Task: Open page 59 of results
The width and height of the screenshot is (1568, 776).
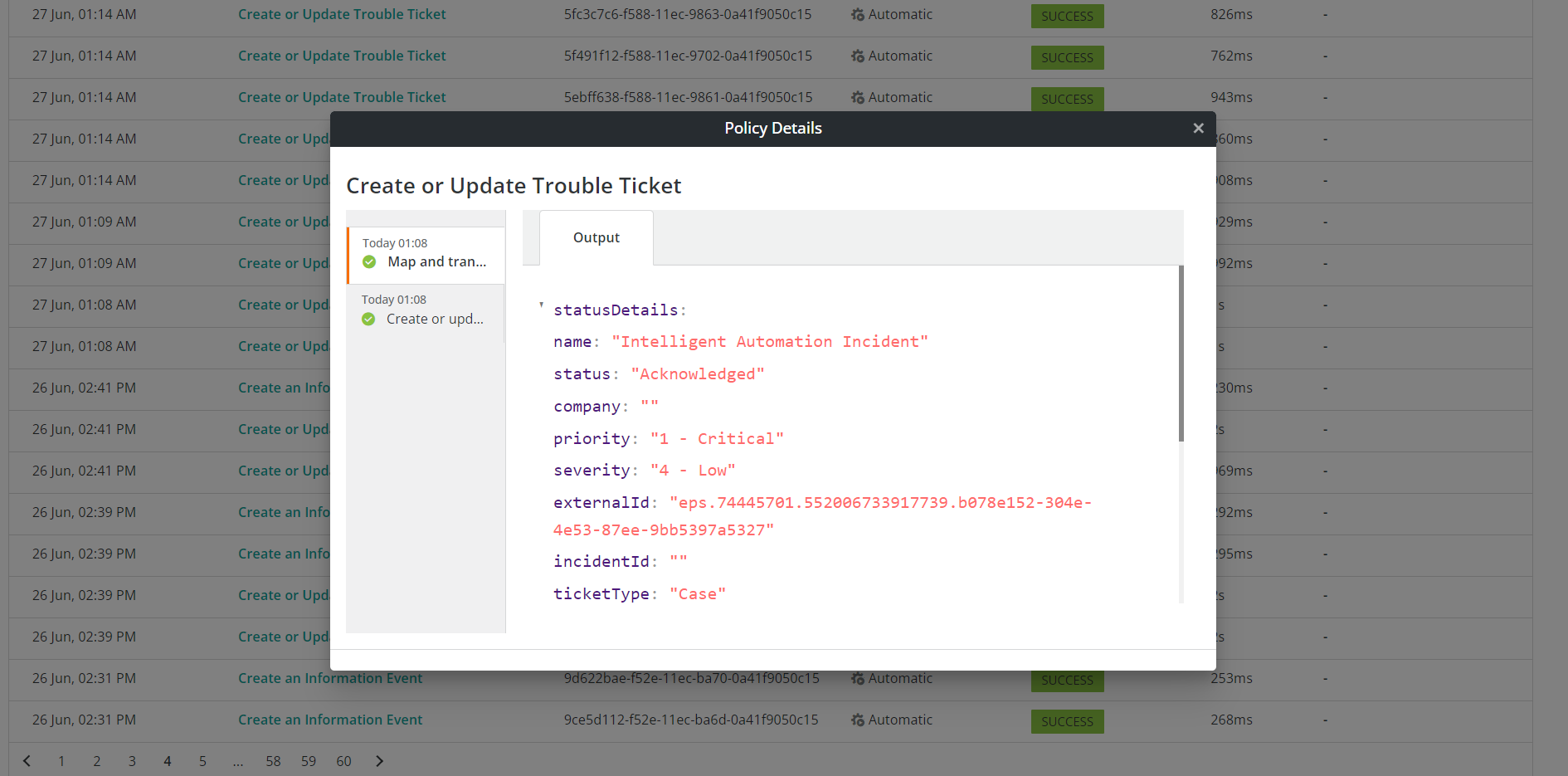Action: coord(309,761)
